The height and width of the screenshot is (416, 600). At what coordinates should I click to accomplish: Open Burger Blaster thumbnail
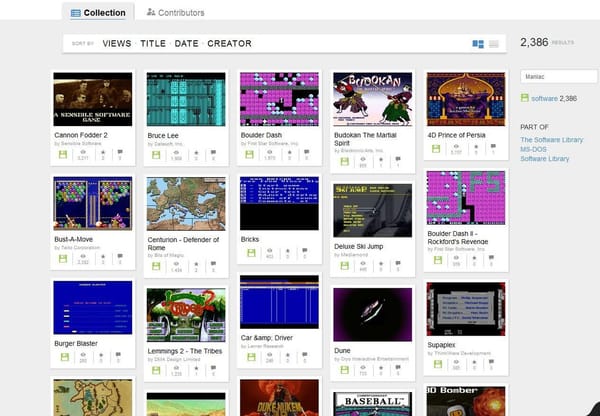coord(93,308)
